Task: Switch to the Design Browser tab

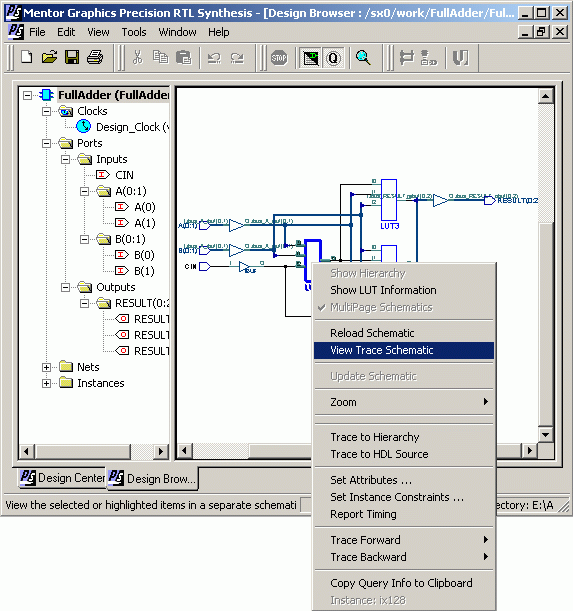Action: [x=152, y=478]
